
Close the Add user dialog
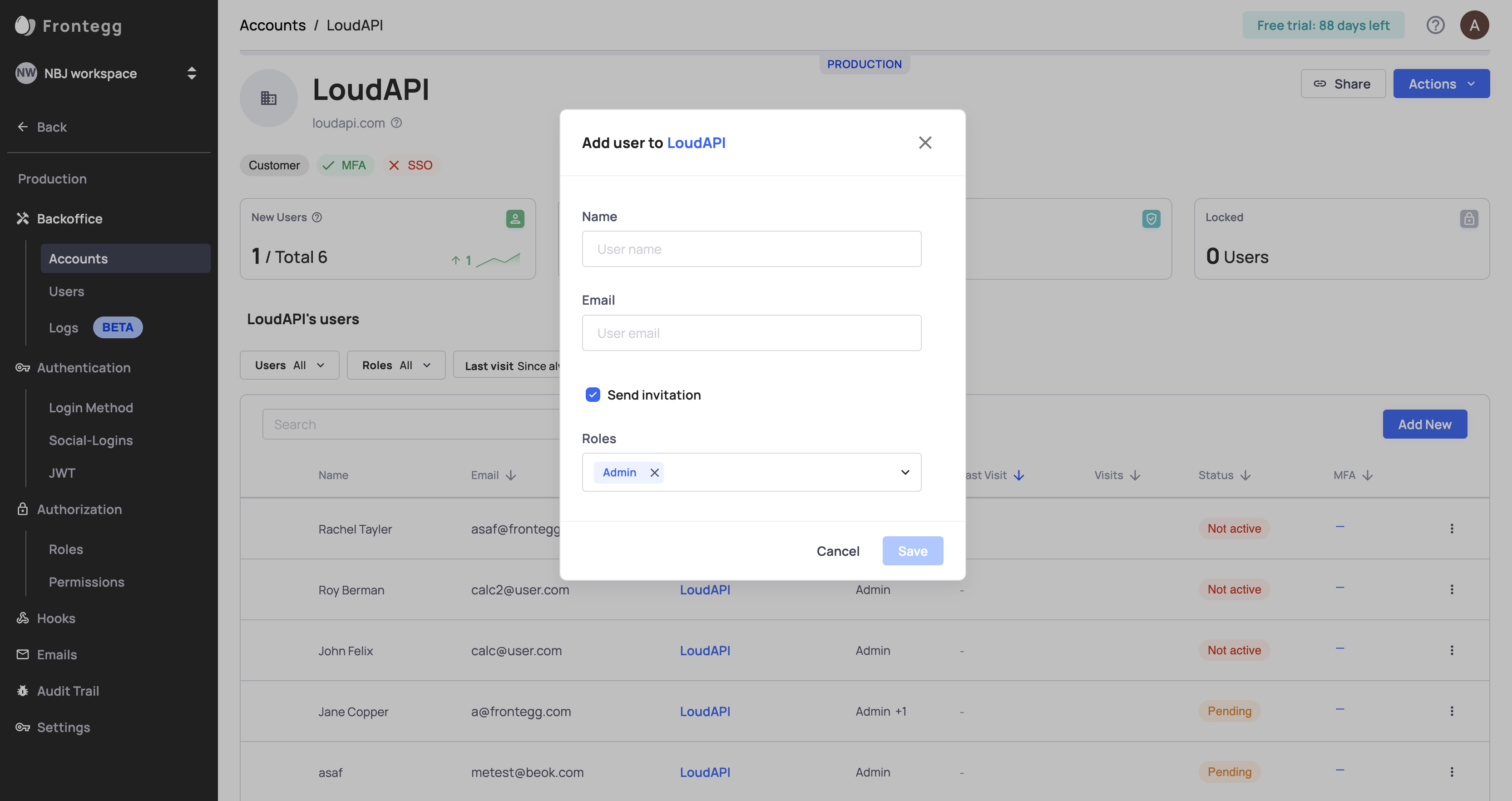[925, 143]
